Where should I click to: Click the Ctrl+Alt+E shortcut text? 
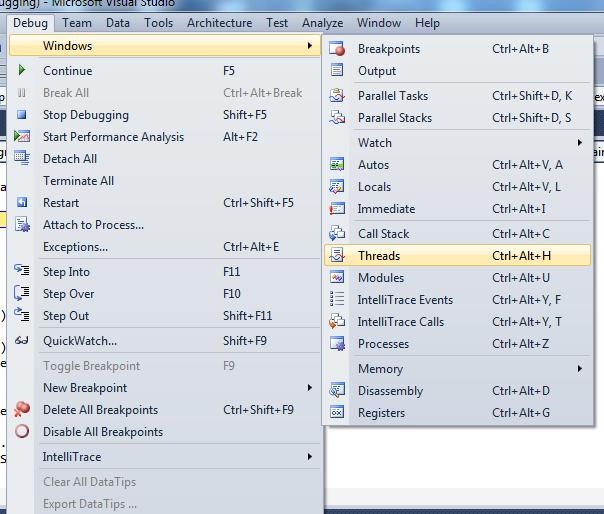point(251,247)
